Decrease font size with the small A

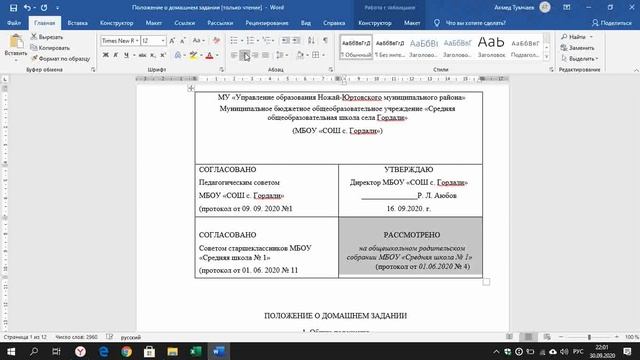point(182,40)
